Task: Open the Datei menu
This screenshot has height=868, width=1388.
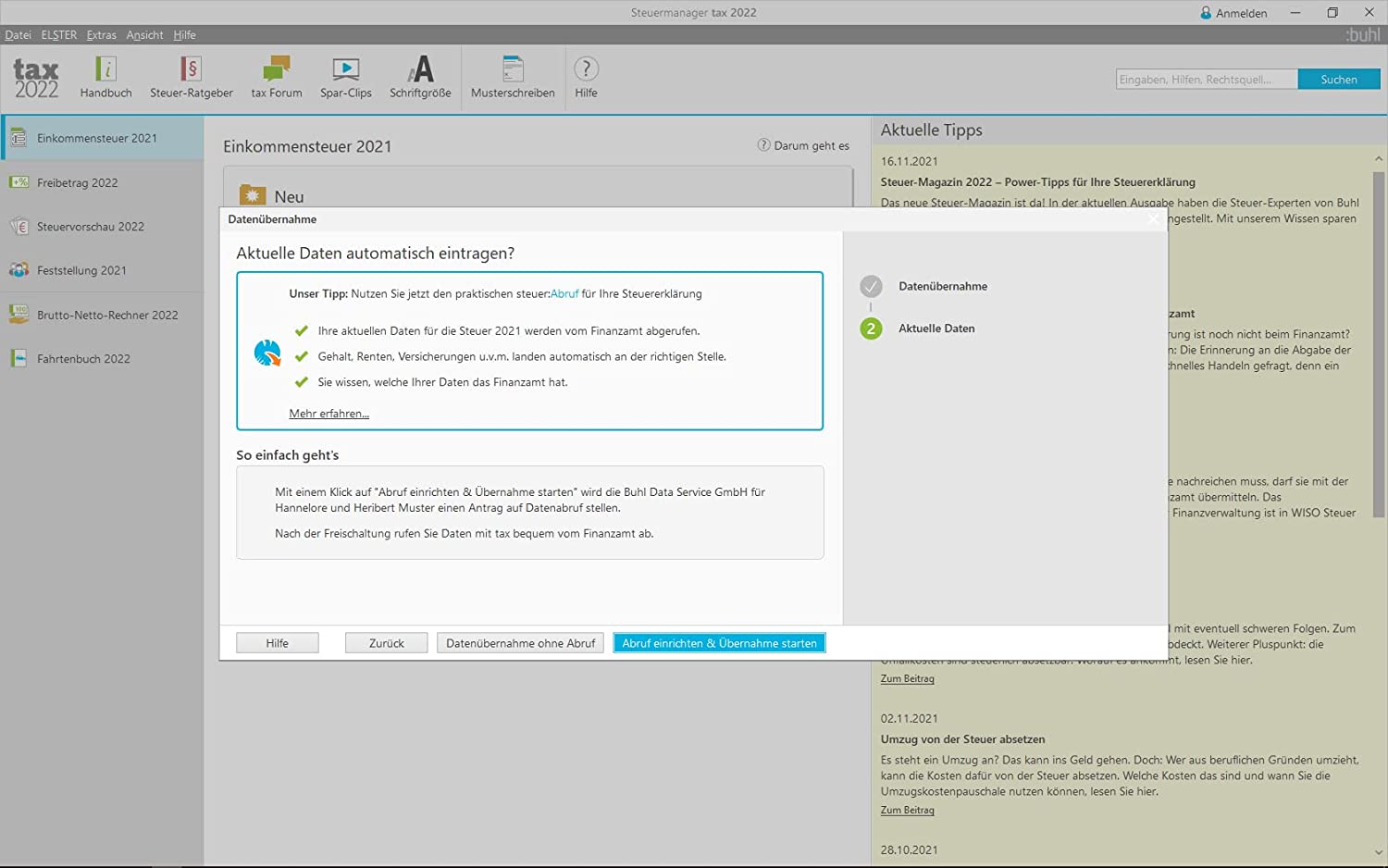Action: 18,35
